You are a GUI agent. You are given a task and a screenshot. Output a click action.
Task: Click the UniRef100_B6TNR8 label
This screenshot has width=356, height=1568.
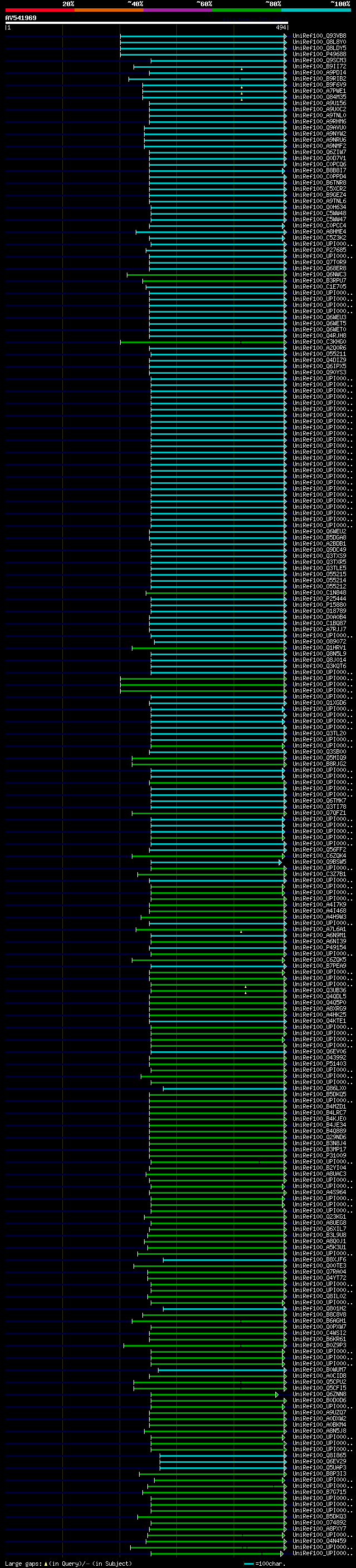click(x=319, y=182)
